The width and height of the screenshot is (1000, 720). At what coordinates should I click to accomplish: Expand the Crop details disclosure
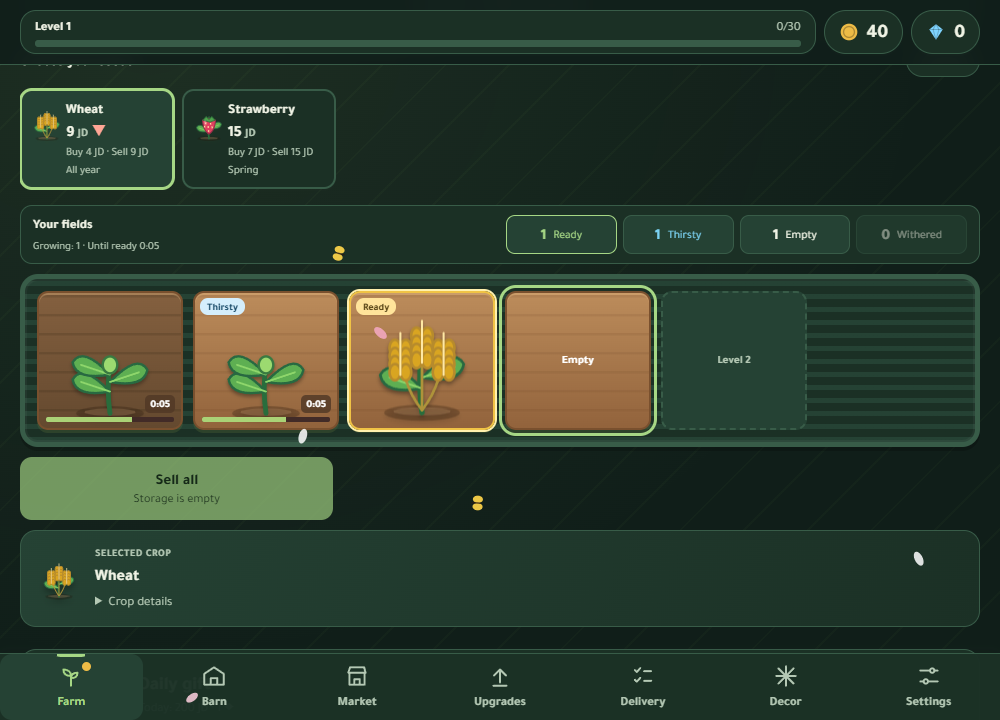tap(134, 601)
